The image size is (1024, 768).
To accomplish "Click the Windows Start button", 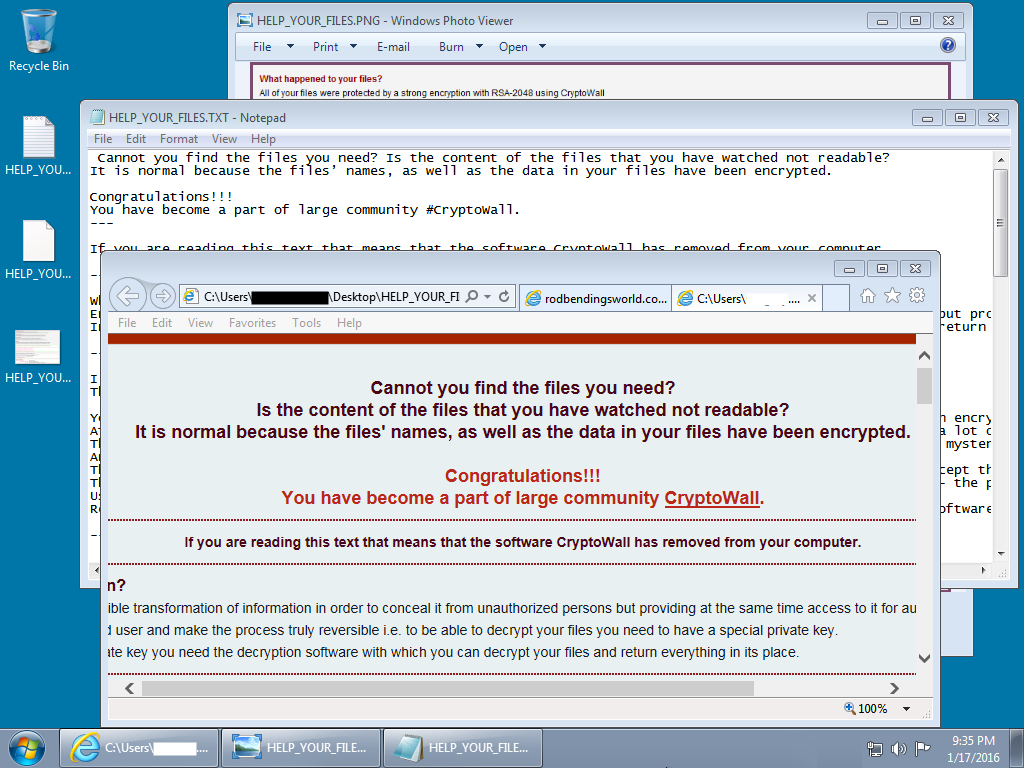I will 27,747.
